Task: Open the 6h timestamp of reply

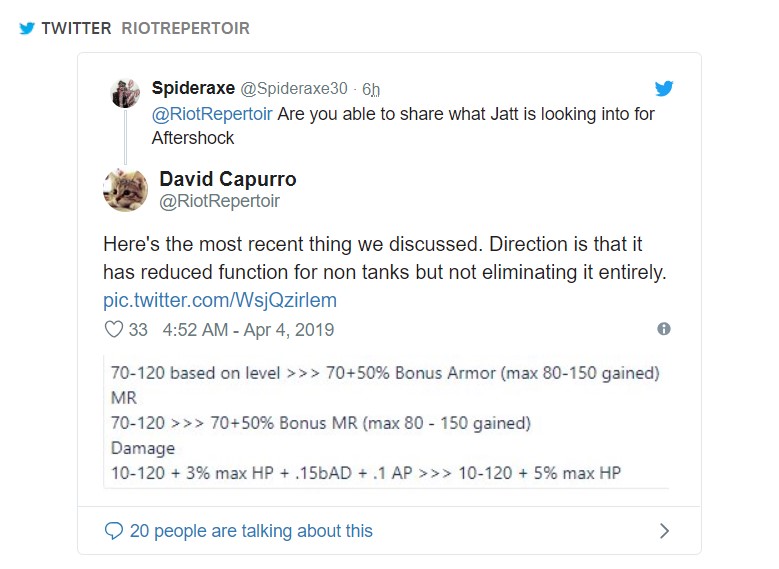Action: (371, 89)
